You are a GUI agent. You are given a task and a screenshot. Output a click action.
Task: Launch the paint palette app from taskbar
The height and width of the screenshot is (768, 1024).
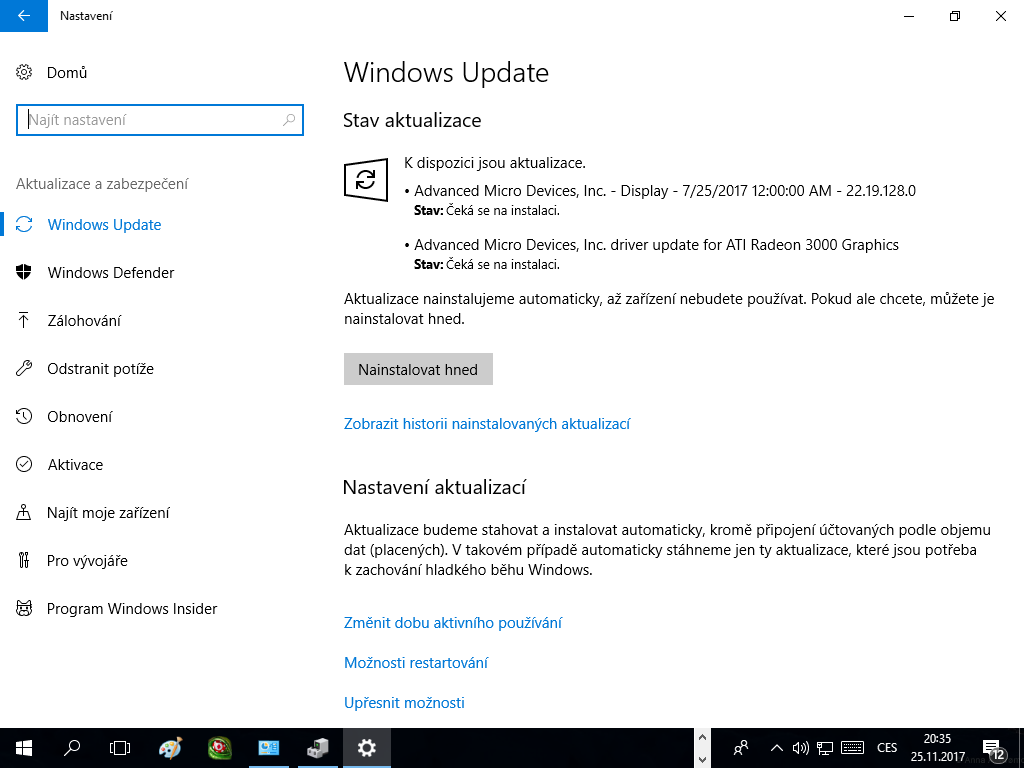(170, 748)
